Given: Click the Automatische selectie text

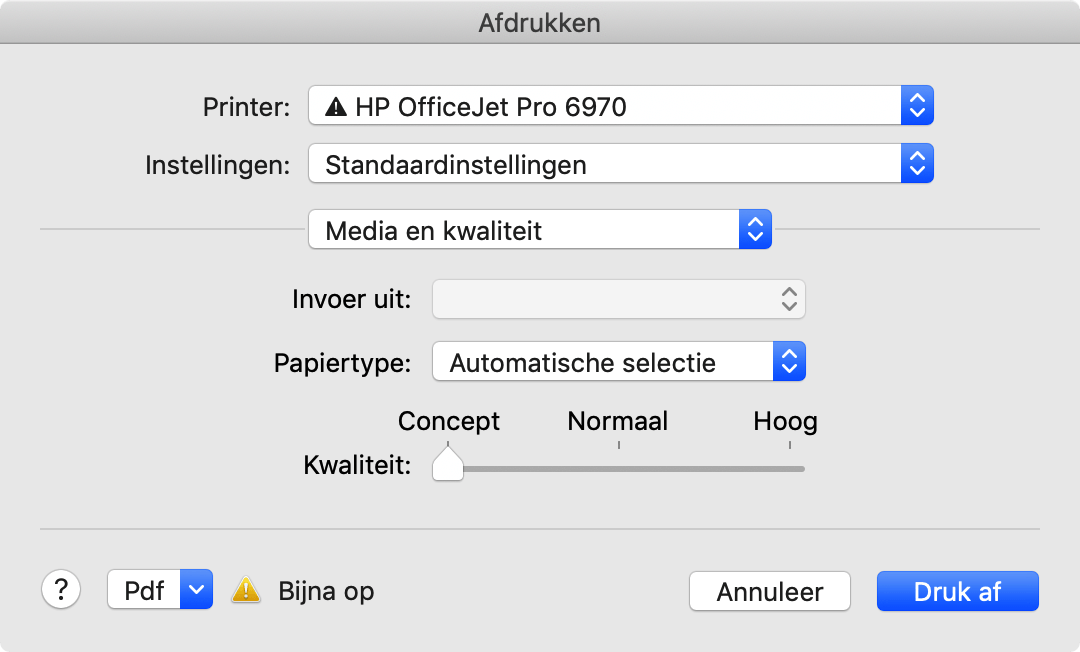Looking at the screenshot, I should tap(582, 362).
